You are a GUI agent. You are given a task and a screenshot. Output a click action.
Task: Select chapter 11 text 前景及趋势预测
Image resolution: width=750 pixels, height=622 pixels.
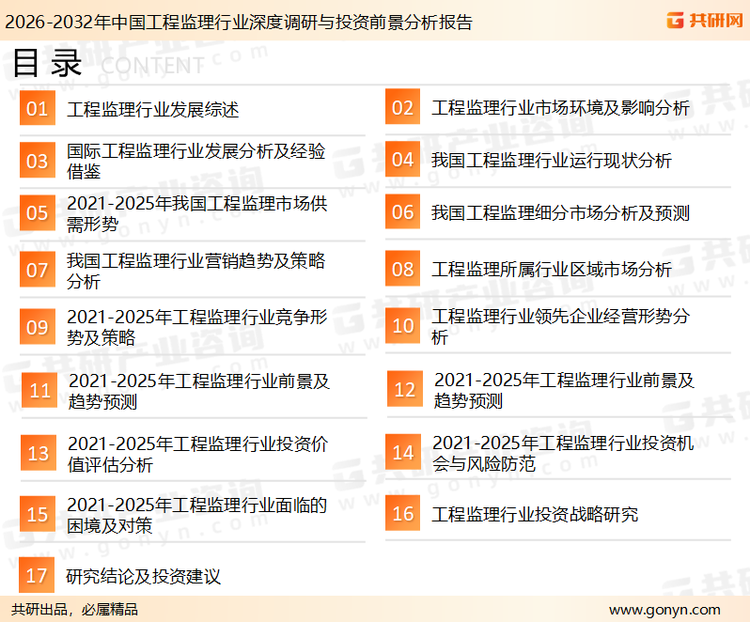point(199,391)
